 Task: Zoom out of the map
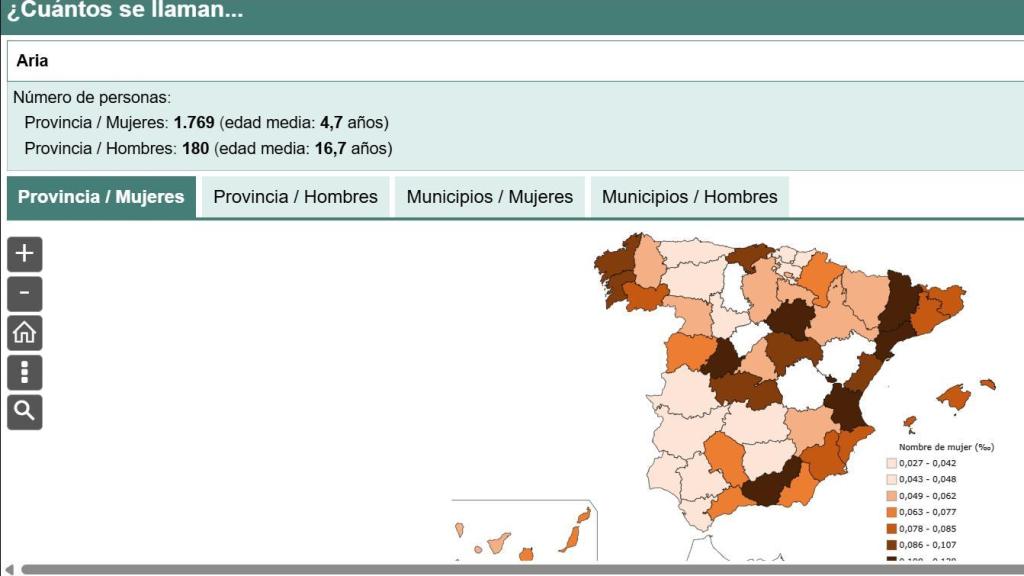tap(25, 294)
